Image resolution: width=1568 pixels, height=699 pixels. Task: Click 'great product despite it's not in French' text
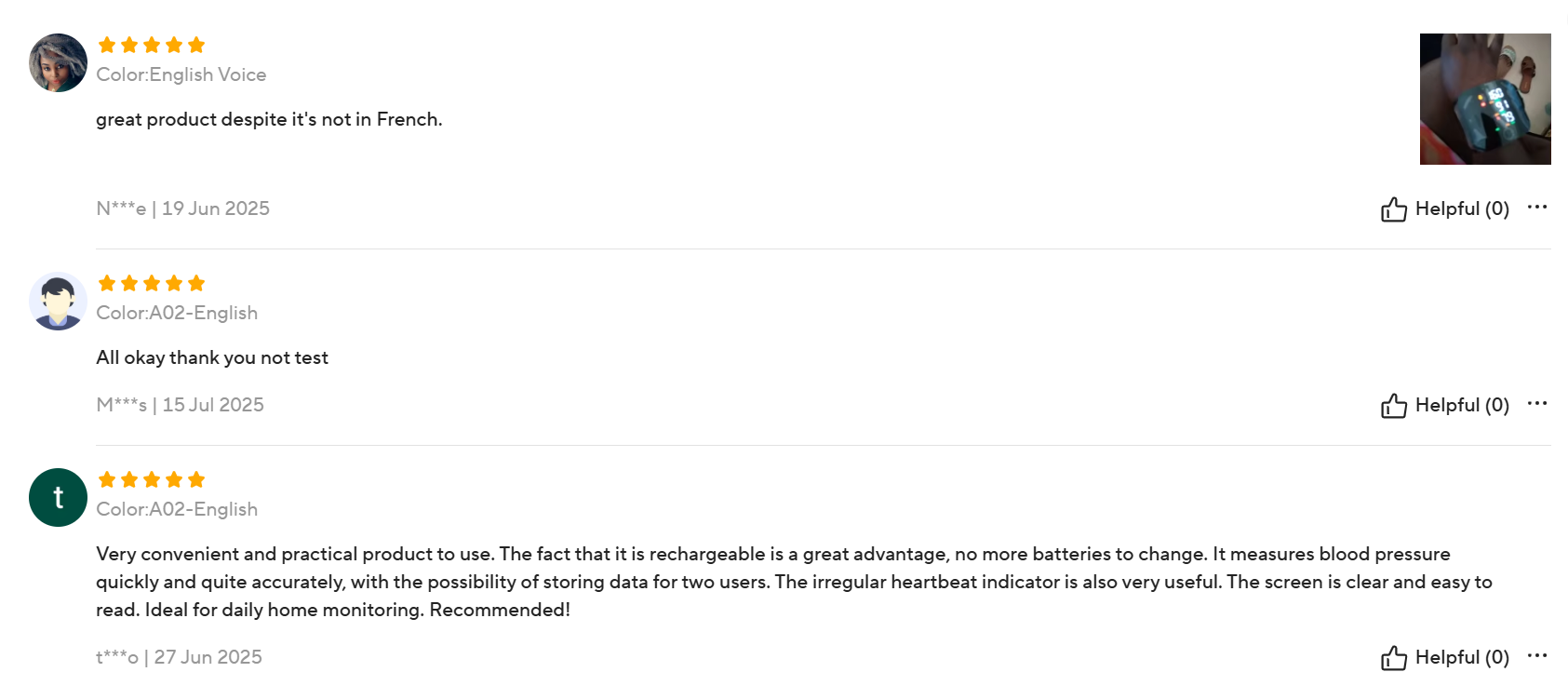coord(269,119)
